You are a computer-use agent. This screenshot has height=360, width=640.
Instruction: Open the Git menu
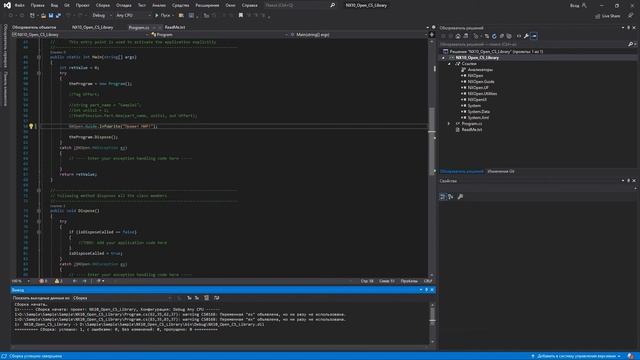pos(67,5)
